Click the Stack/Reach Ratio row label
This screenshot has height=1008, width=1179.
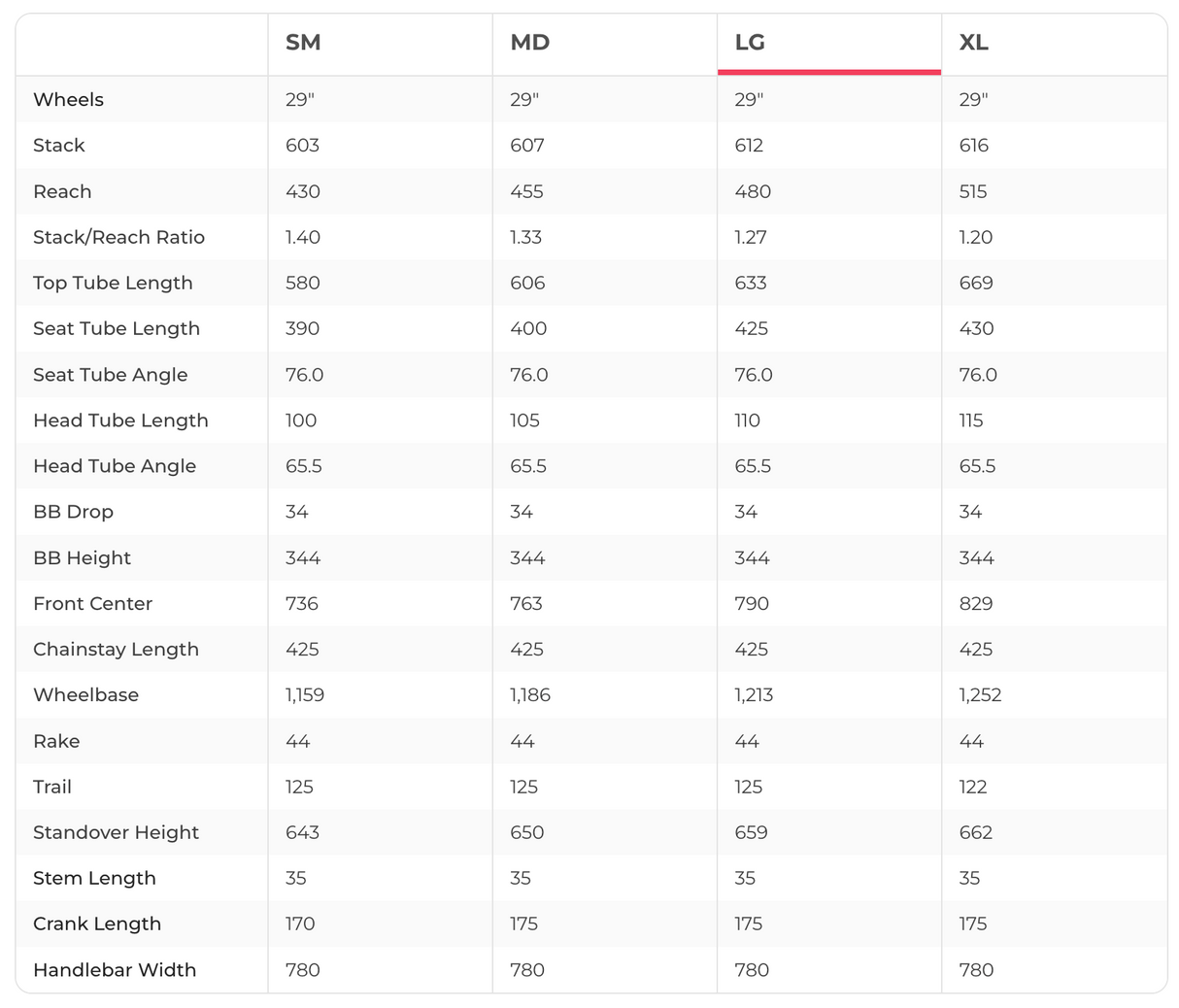click(118, 237)
